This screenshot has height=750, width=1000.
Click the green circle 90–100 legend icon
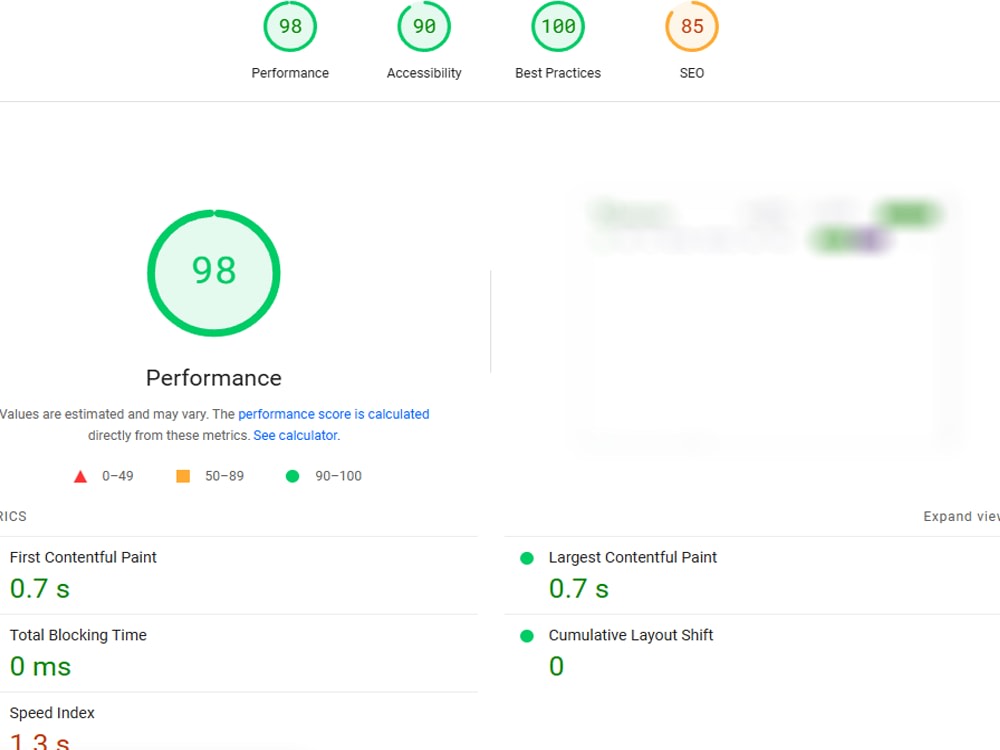tap(292, 476)
